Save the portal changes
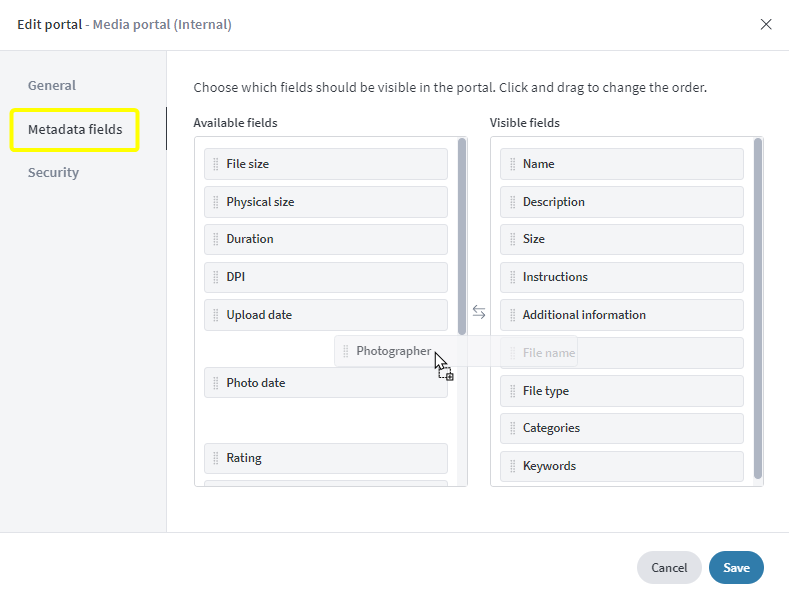Screen dimensions: 789x600 pyautogui.click(x=736, y=568)
